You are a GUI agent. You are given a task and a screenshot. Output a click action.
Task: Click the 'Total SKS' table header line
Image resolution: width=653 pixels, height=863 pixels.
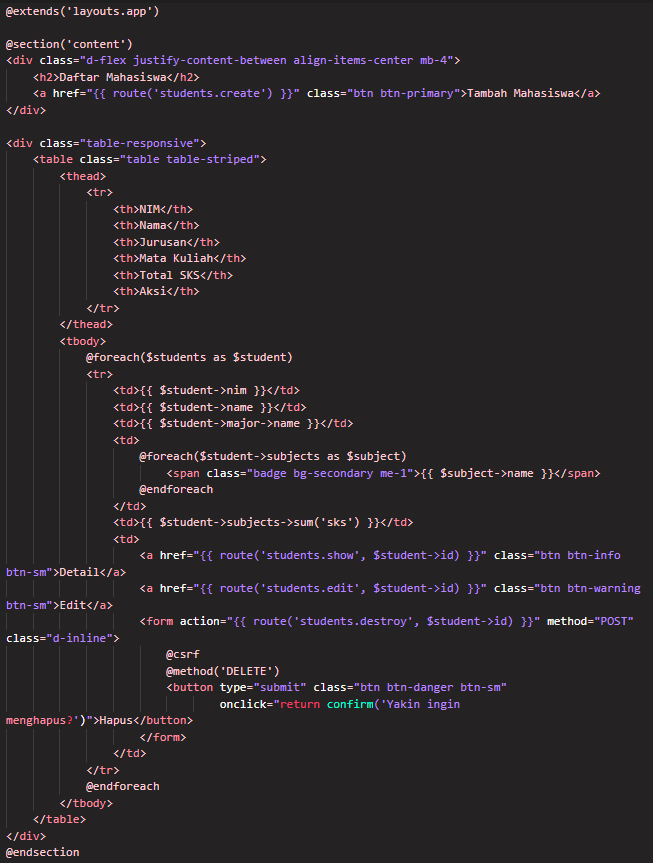coord(173,275)
